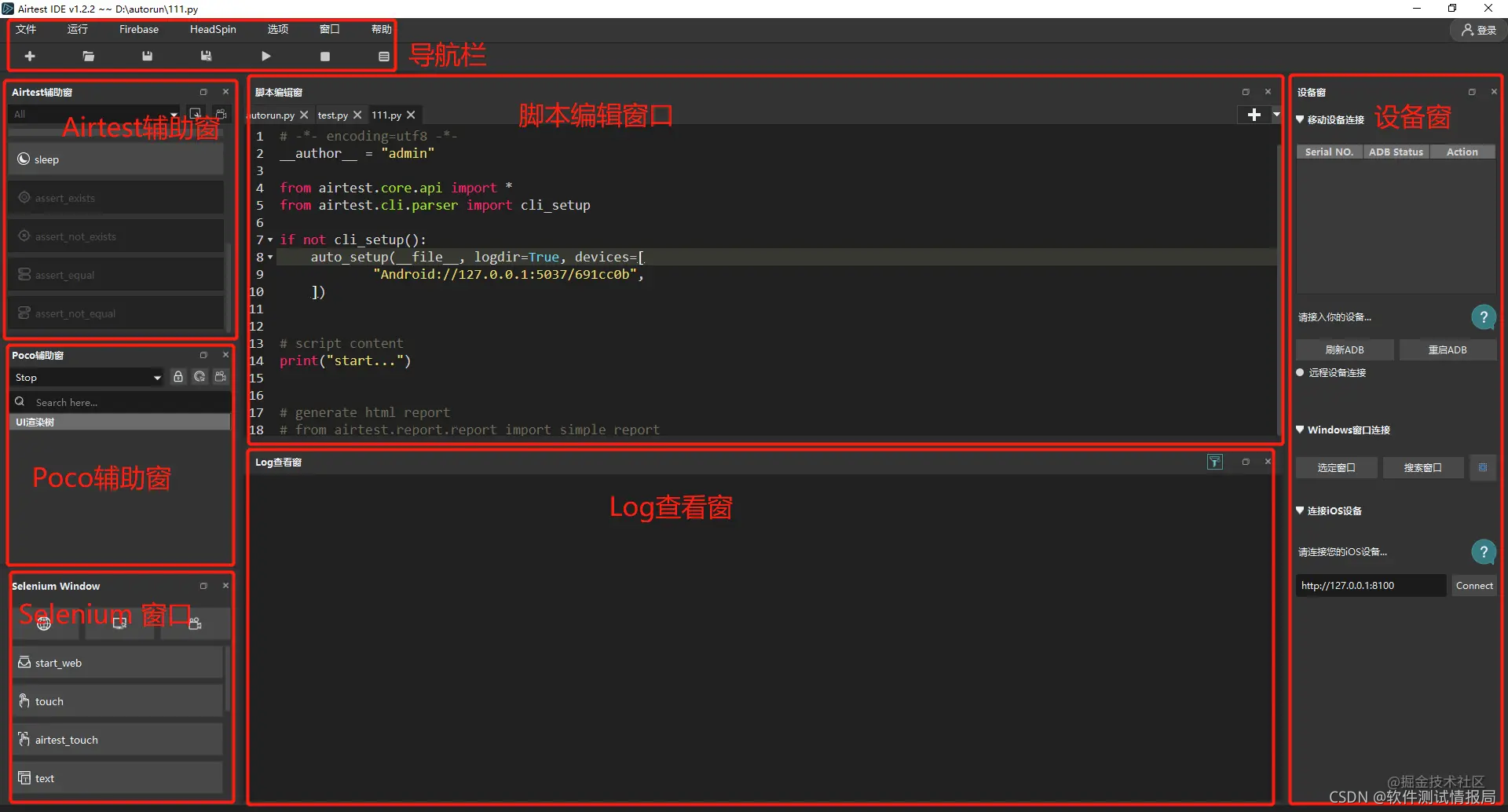Switch to the test.py tab
This screenshot has width=1508, height=812.
pos(333,115)
